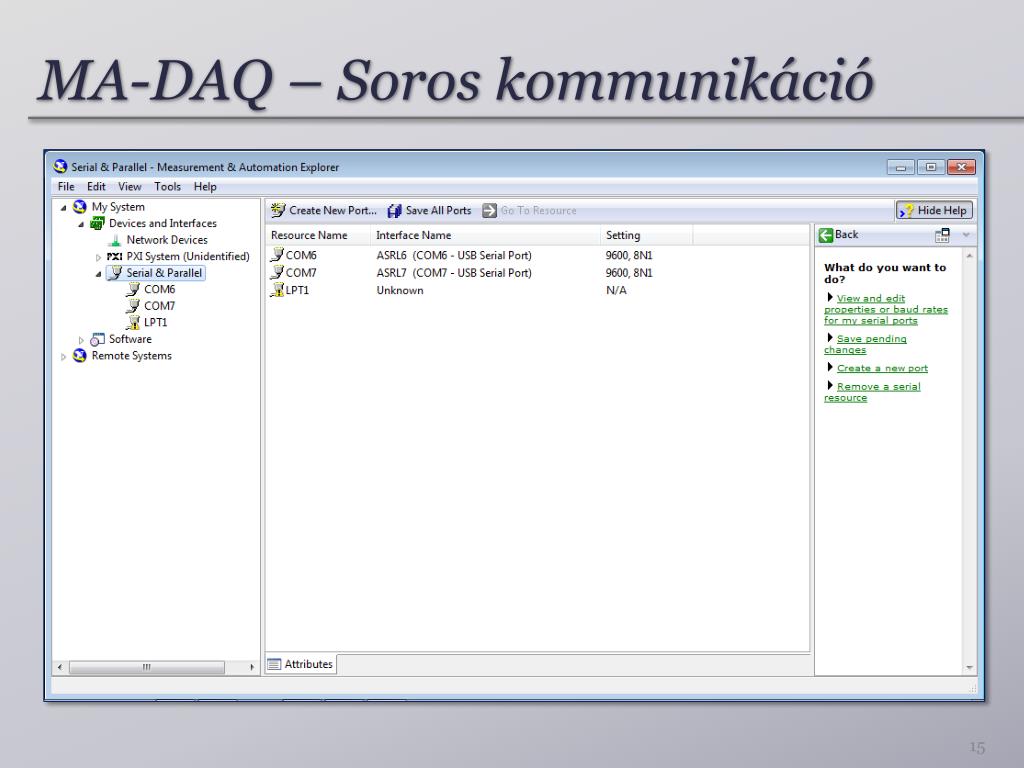1024x768 pixels.
Task: Select the Software label in the tree
Action: [x=130, y=340]
